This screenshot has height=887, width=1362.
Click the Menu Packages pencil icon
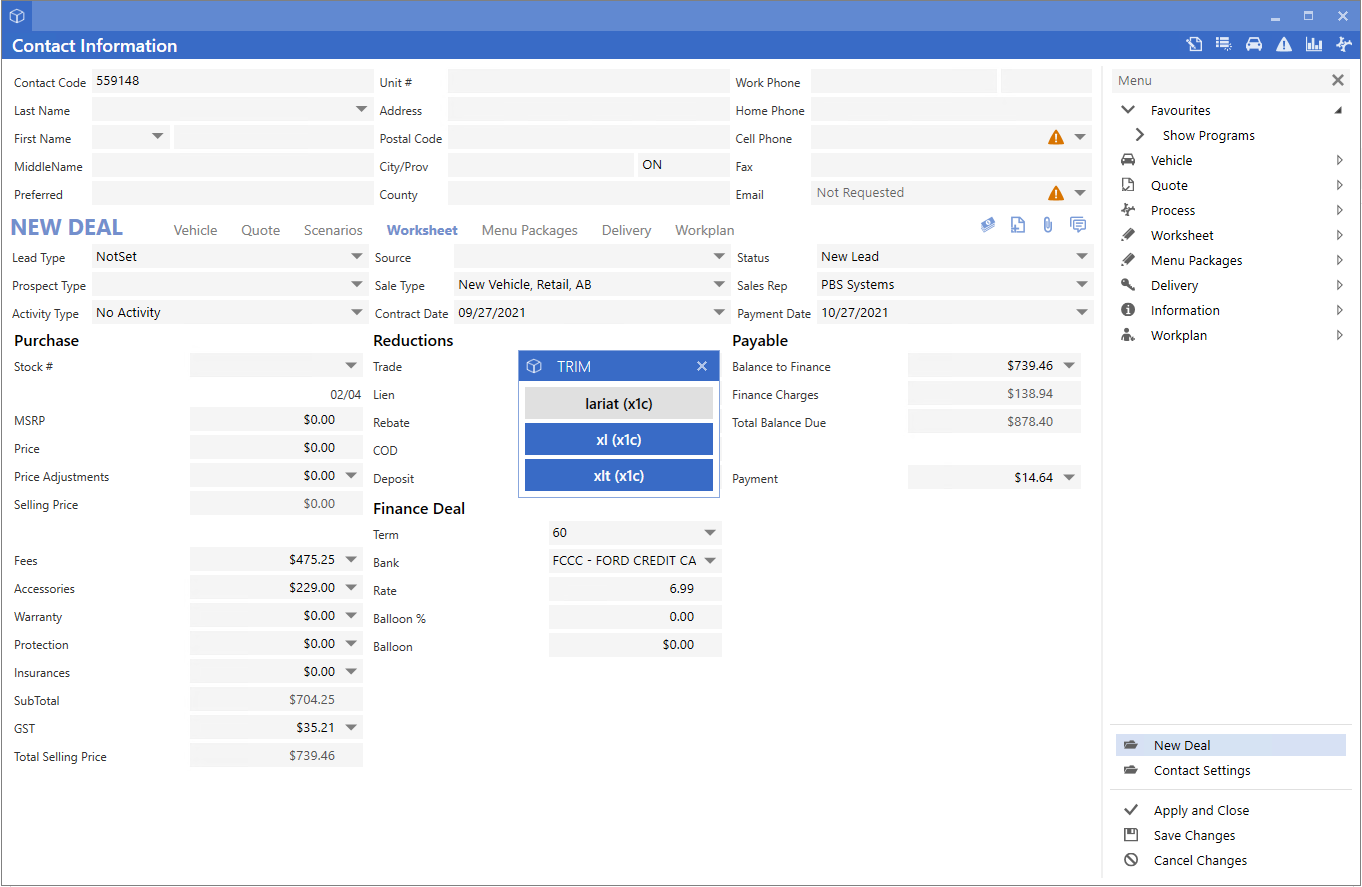pyautogui.click(x=1129, y=260)
